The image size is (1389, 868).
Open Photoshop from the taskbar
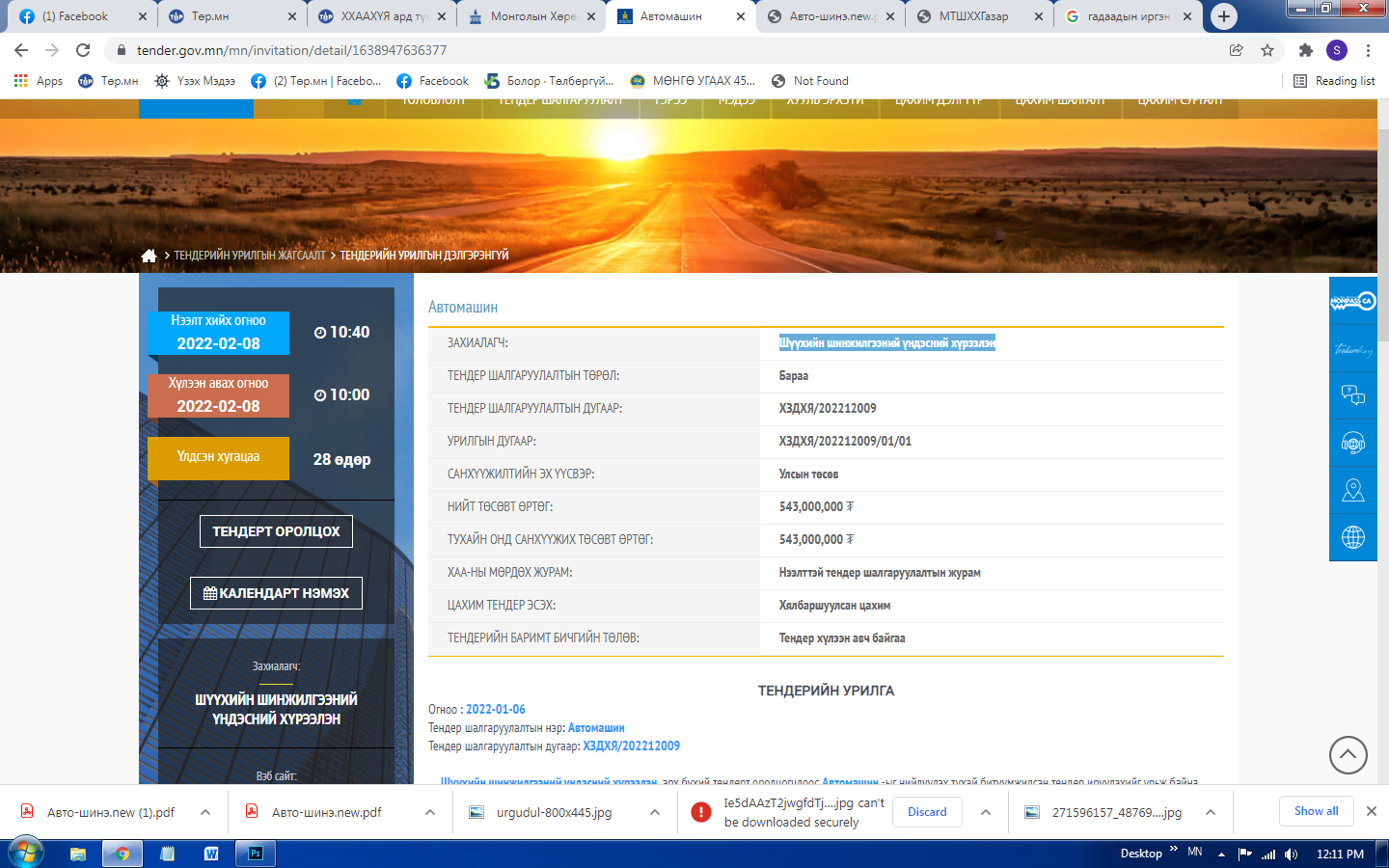pos(256,854)
